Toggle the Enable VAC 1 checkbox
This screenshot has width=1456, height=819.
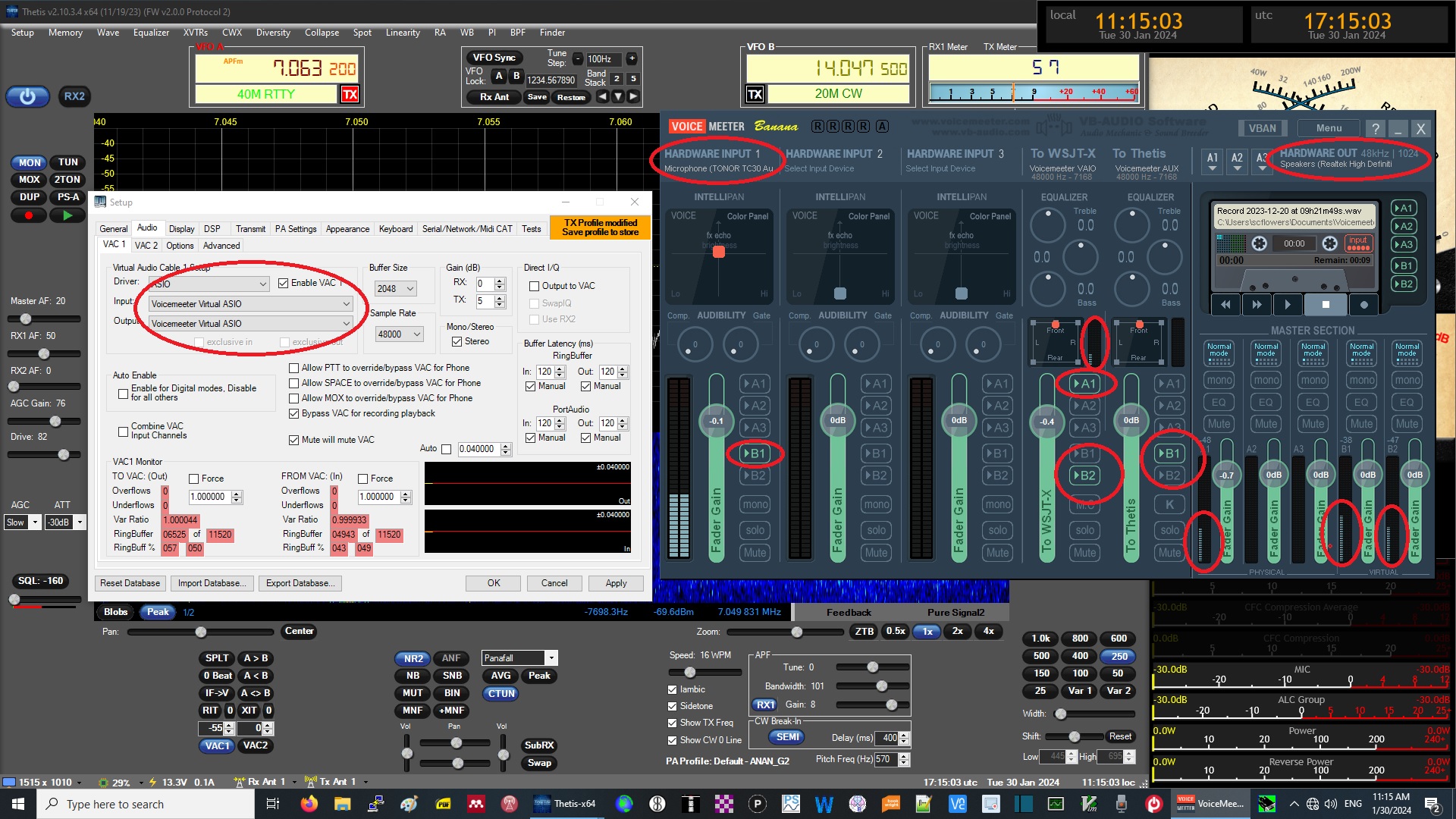(x=283, y=283)
